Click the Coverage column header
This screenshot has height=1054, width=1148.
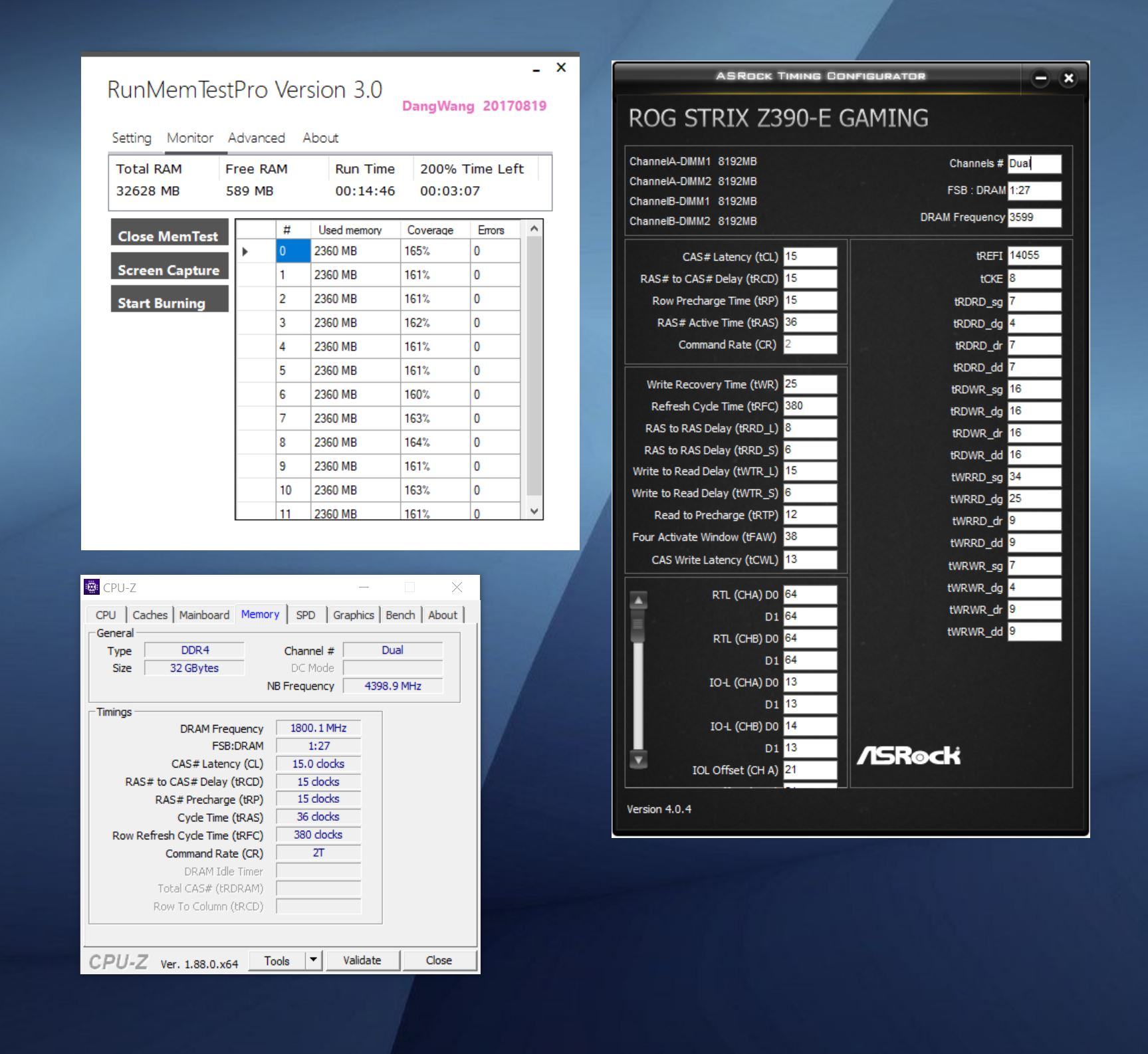tap(435, 230)
